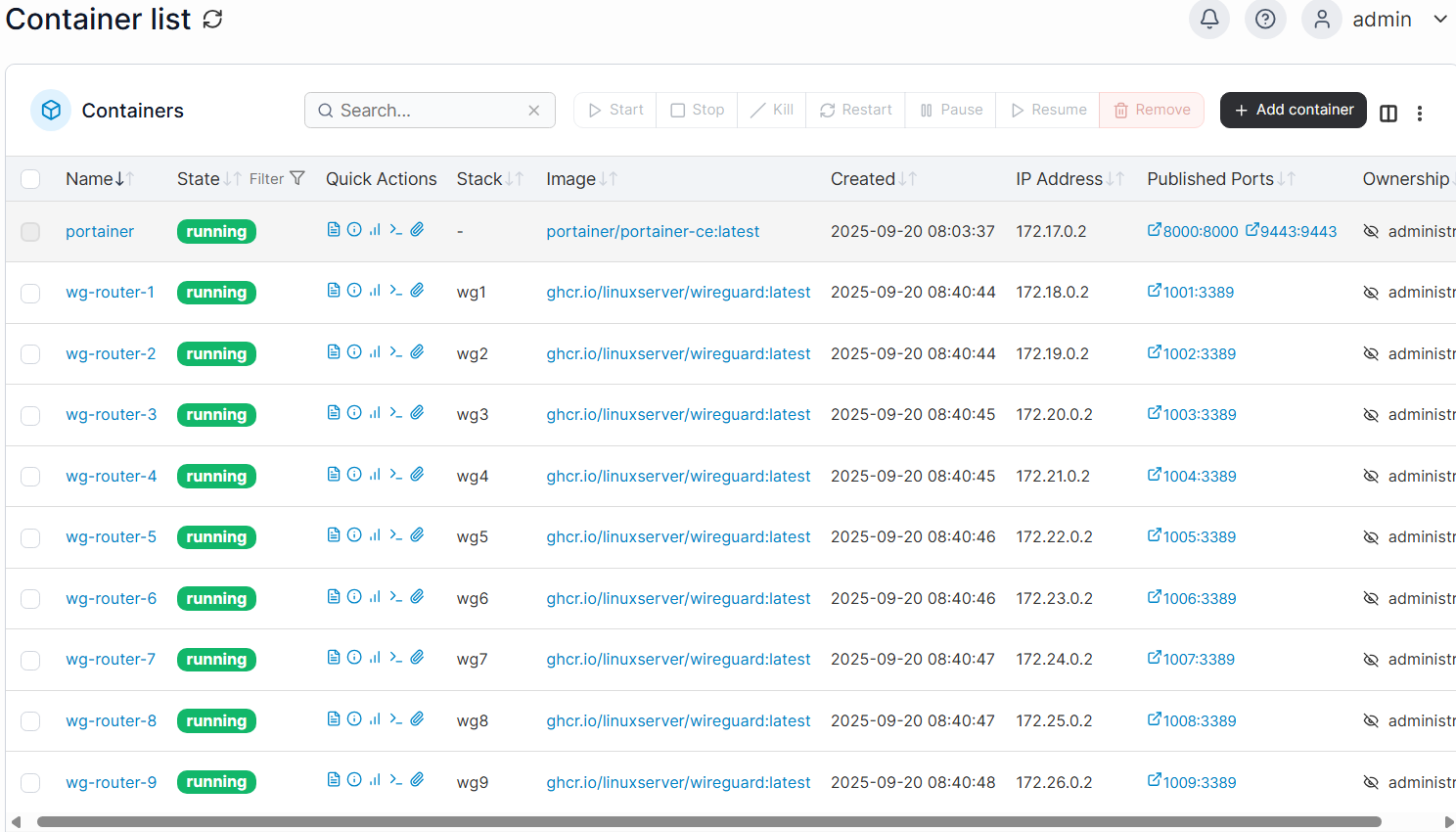Sort containers by Name column

(x=100, y=179)
